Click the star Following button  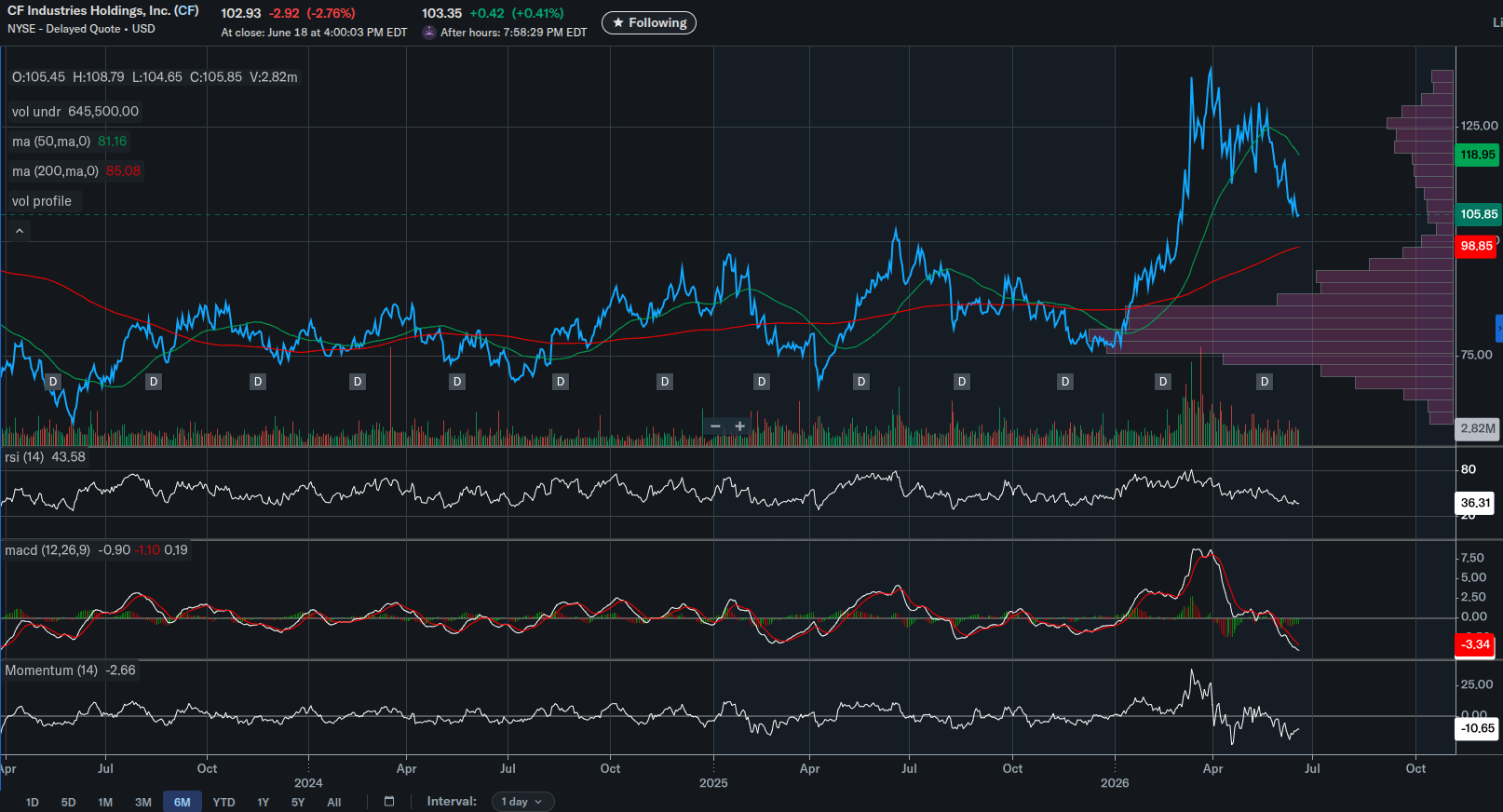pyautogui.click(x=649, y=23)
